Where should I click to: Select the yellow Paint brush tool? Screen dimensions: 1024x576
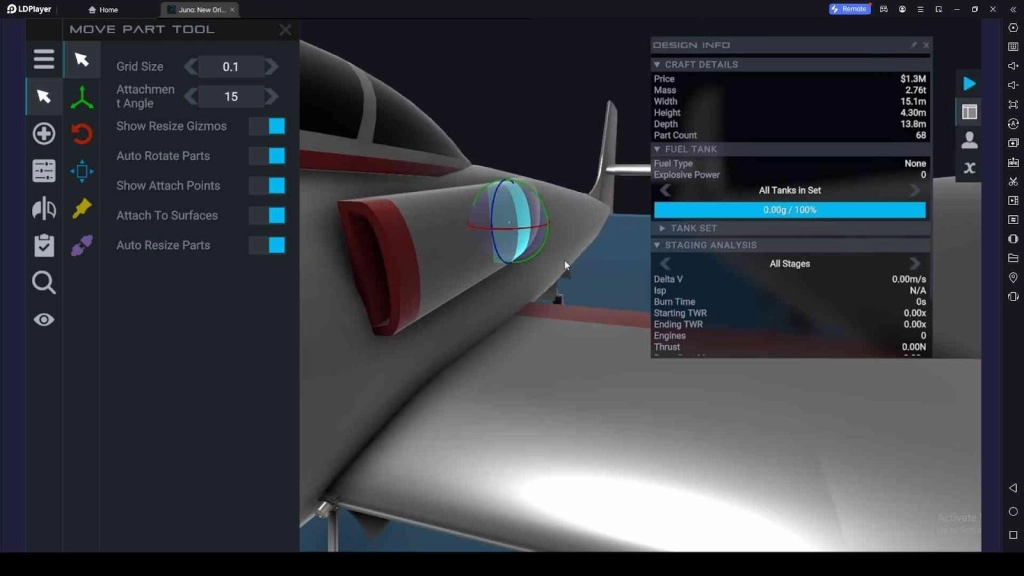click(x=82, y=208)
